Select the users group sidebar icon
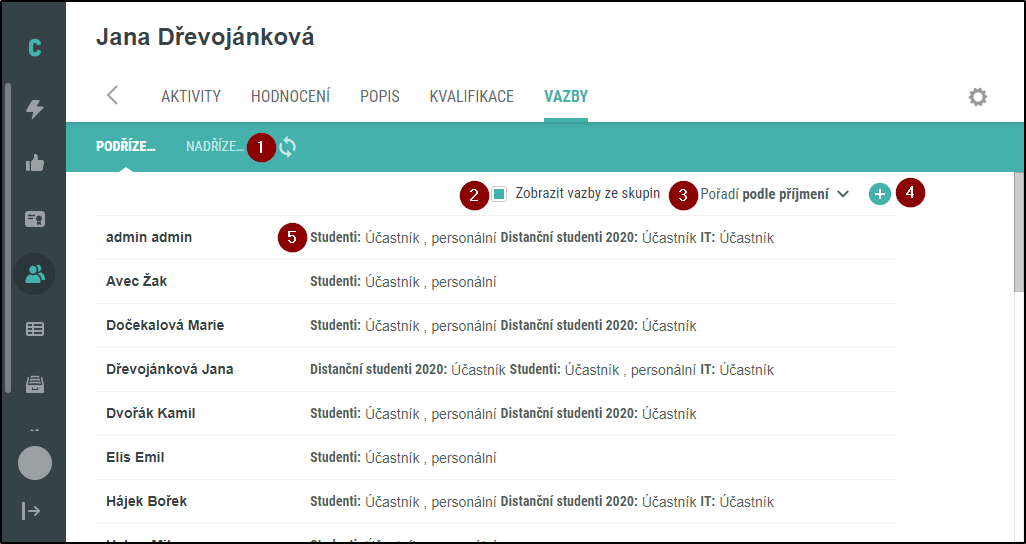The width and height of the screenshot is (1026, 544). (x=35, y=274)
